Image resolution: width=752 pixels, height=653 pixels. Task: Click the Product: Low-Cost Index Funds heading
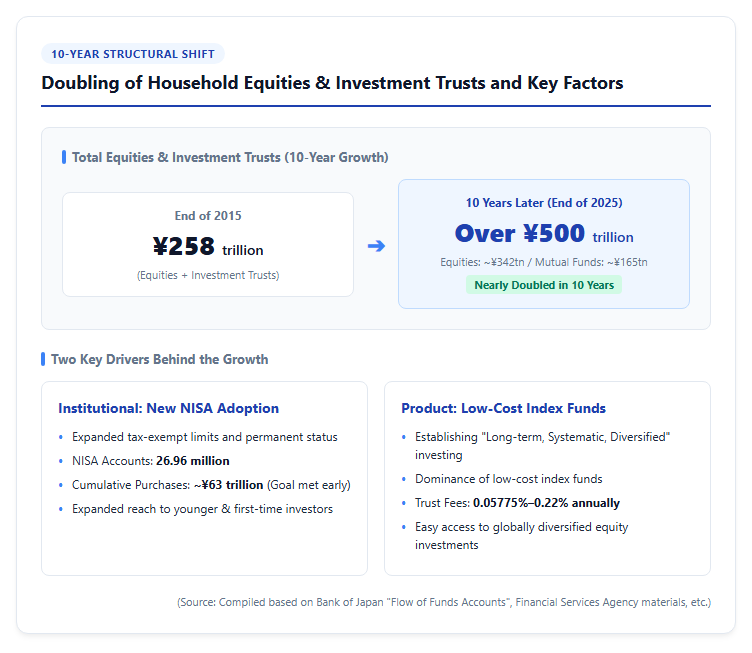point(504,408)
